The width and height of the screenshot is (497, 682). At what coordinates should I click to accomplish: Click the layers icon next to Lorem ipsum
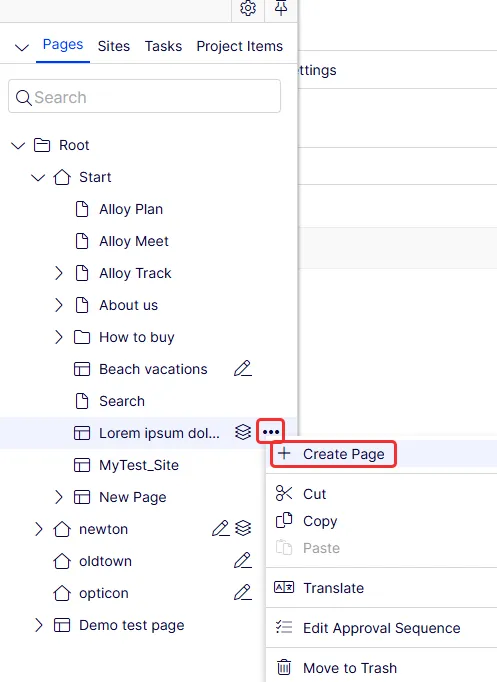tap(243, 432)
